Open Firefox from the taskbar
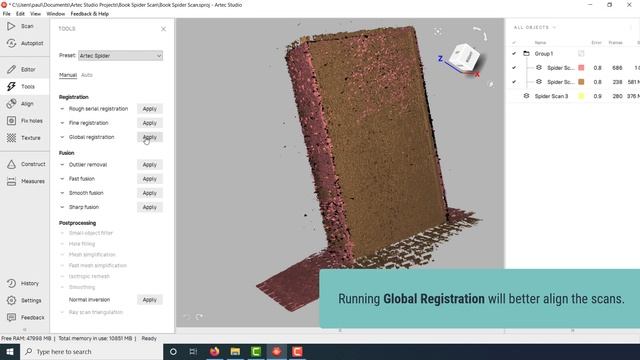The height and width of the screenshot is (360, 640). pos(214,351)
